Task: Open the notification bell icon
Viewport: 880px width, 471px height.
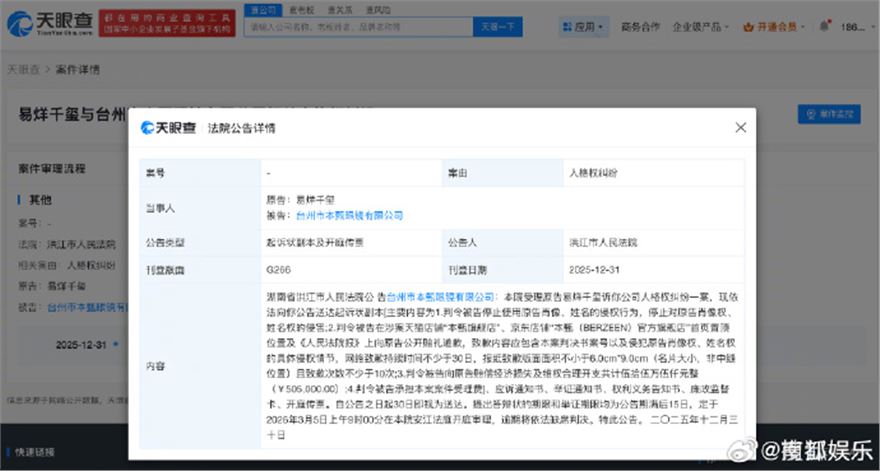Action: click(824, 27)
